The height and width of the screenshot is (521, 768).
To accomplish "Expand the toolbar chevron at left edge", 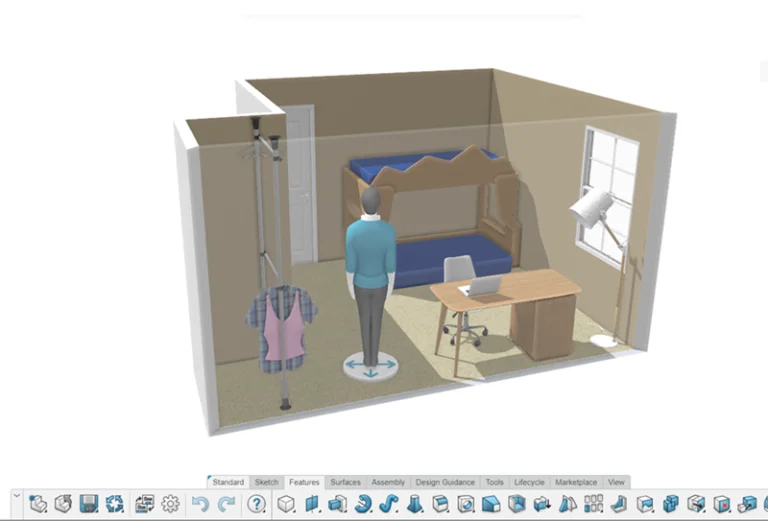I will [x=16, y=496].
